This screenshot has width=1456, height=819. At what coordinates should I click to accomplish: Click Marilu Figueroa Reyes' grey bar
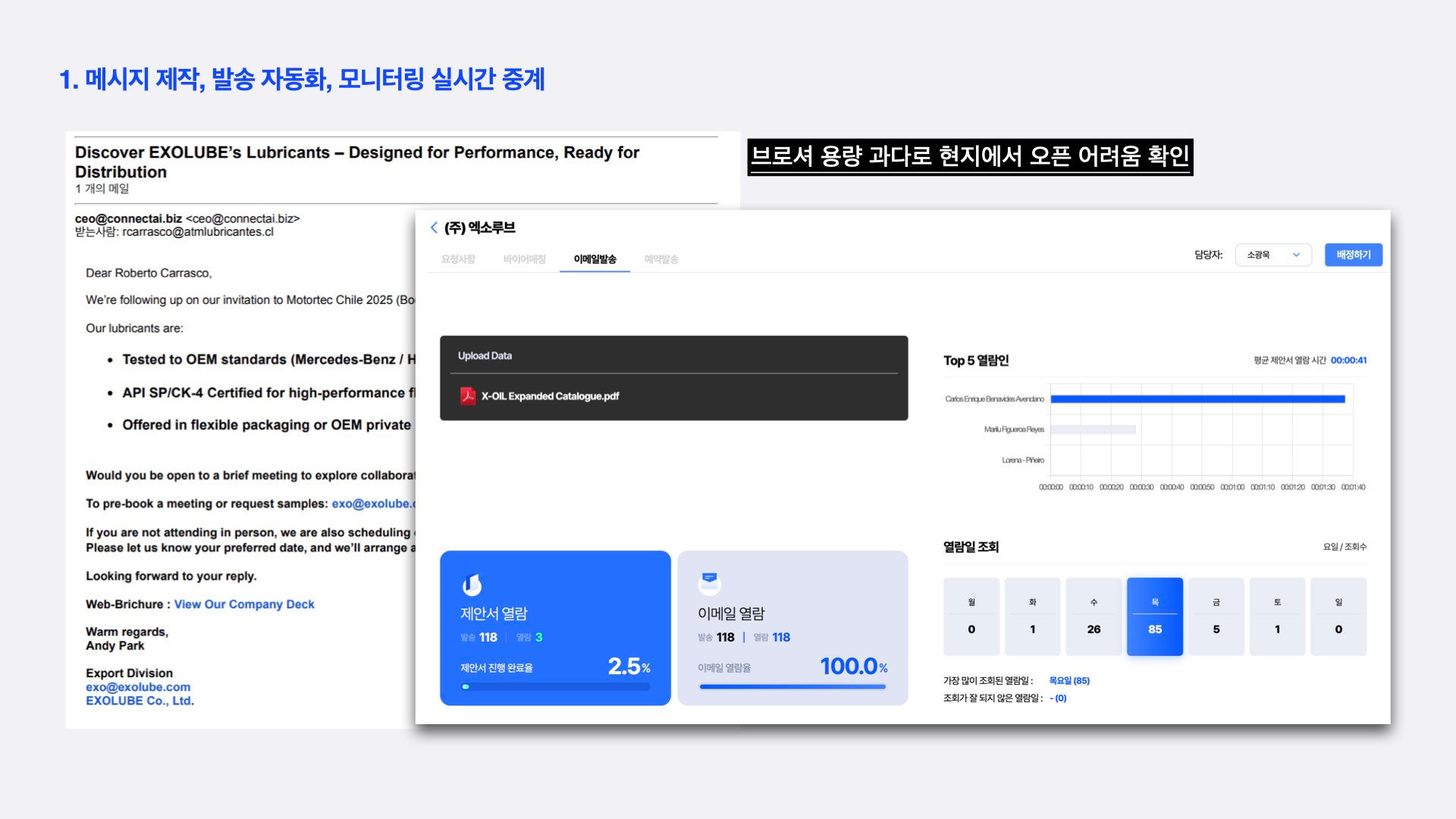[x=1093, y=429]
